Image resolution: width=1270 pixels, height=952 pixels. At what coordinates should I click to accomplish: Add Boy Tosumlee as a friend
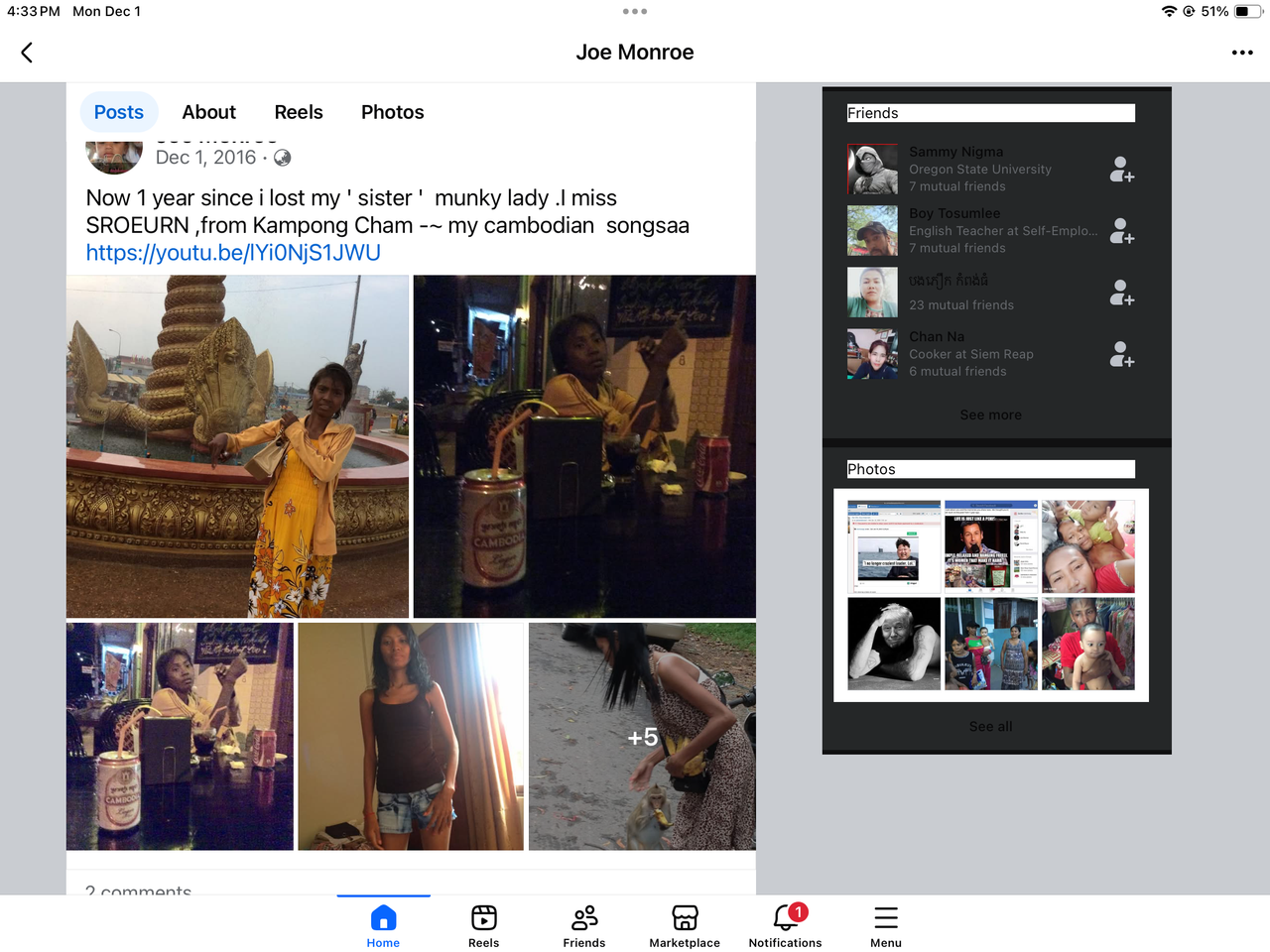(x=1122, y=231)
